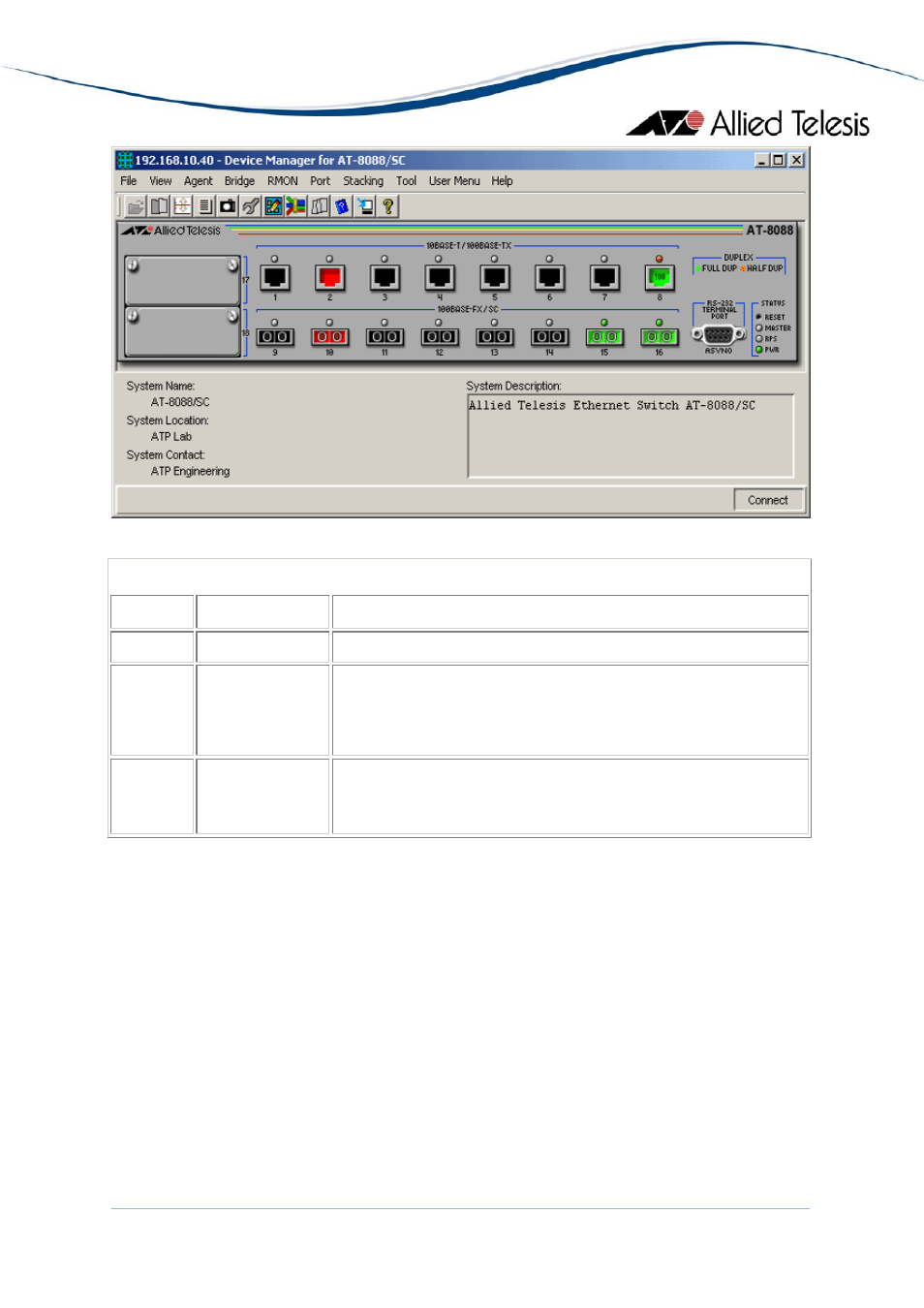Click the RS-232 terminal port connector
Image resolution: width=924 pixels, height=1308 pixels.
point(719,334)
